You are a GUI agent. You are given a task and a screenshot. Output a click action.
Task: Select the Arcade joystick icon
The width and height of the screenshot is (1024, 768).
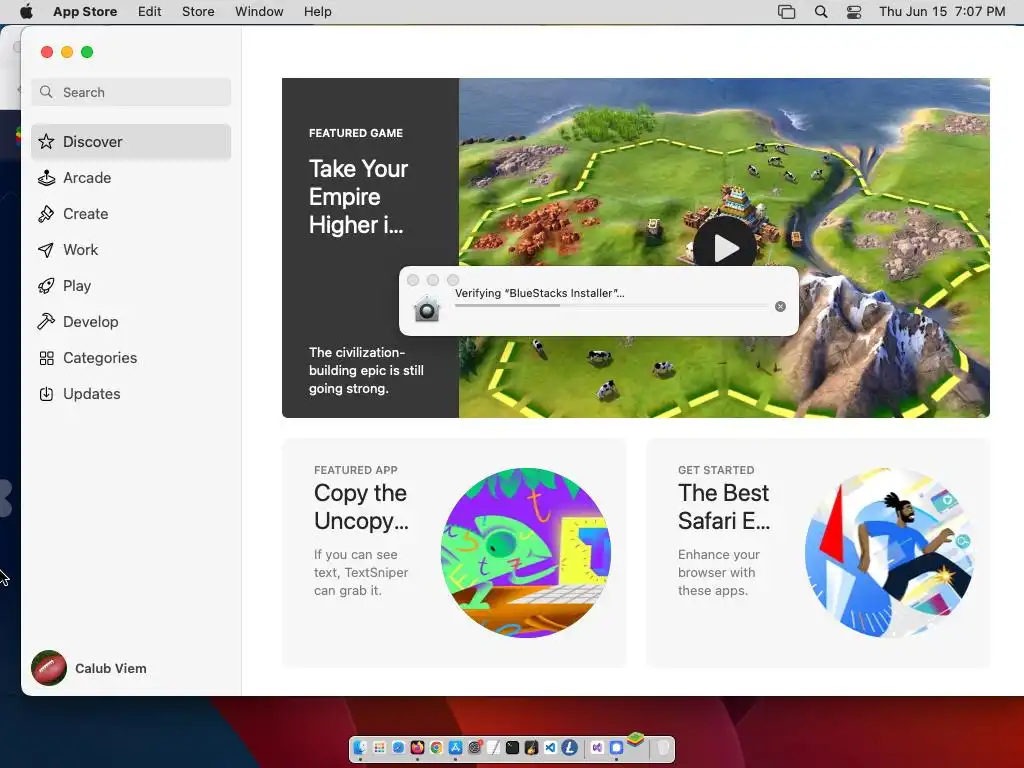[46, 178]
